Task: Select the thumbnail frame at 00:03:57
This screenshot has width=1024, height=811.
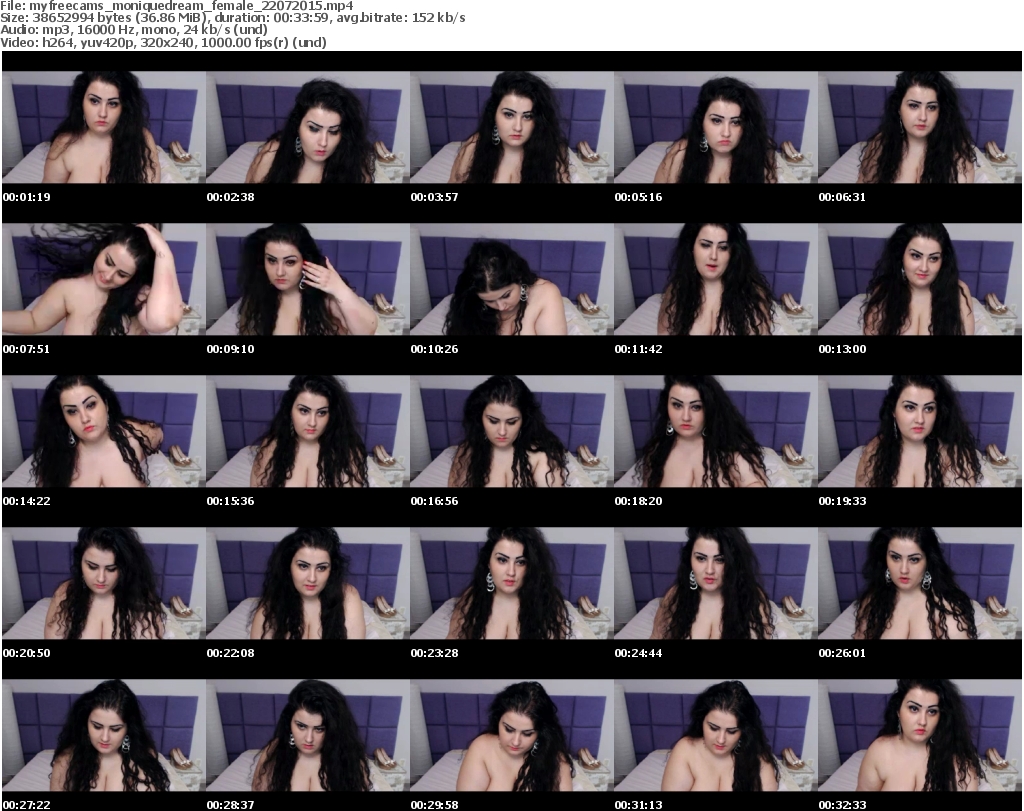Action: coord(512,127)
